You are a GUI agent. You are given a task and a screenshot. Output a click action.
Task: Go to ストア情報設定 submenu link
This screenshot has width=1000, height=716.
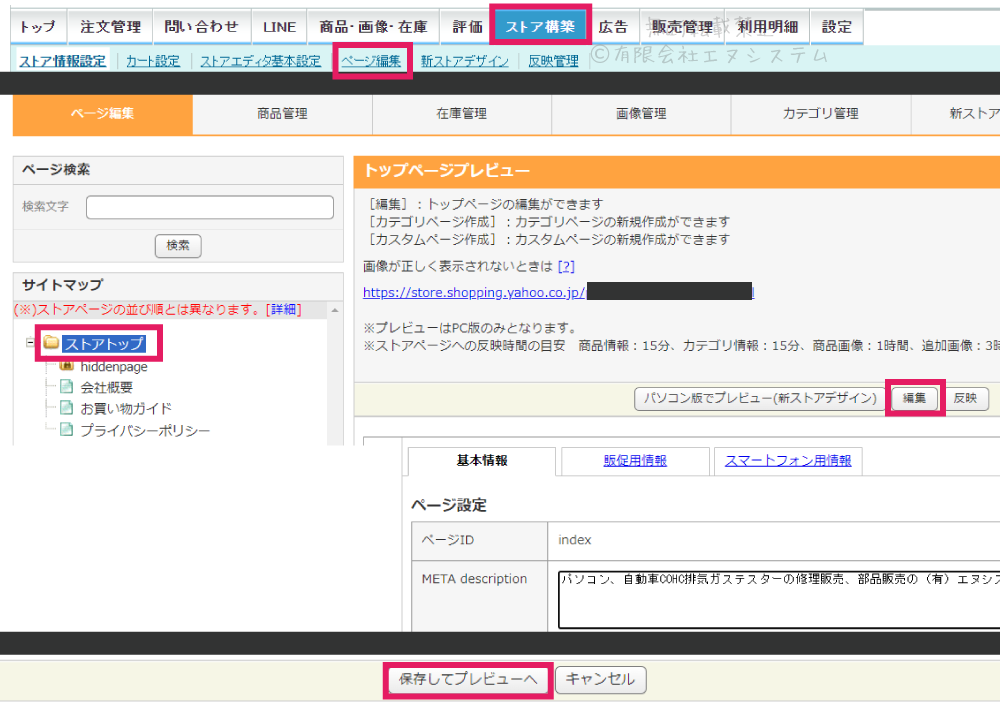pos(62,61)
